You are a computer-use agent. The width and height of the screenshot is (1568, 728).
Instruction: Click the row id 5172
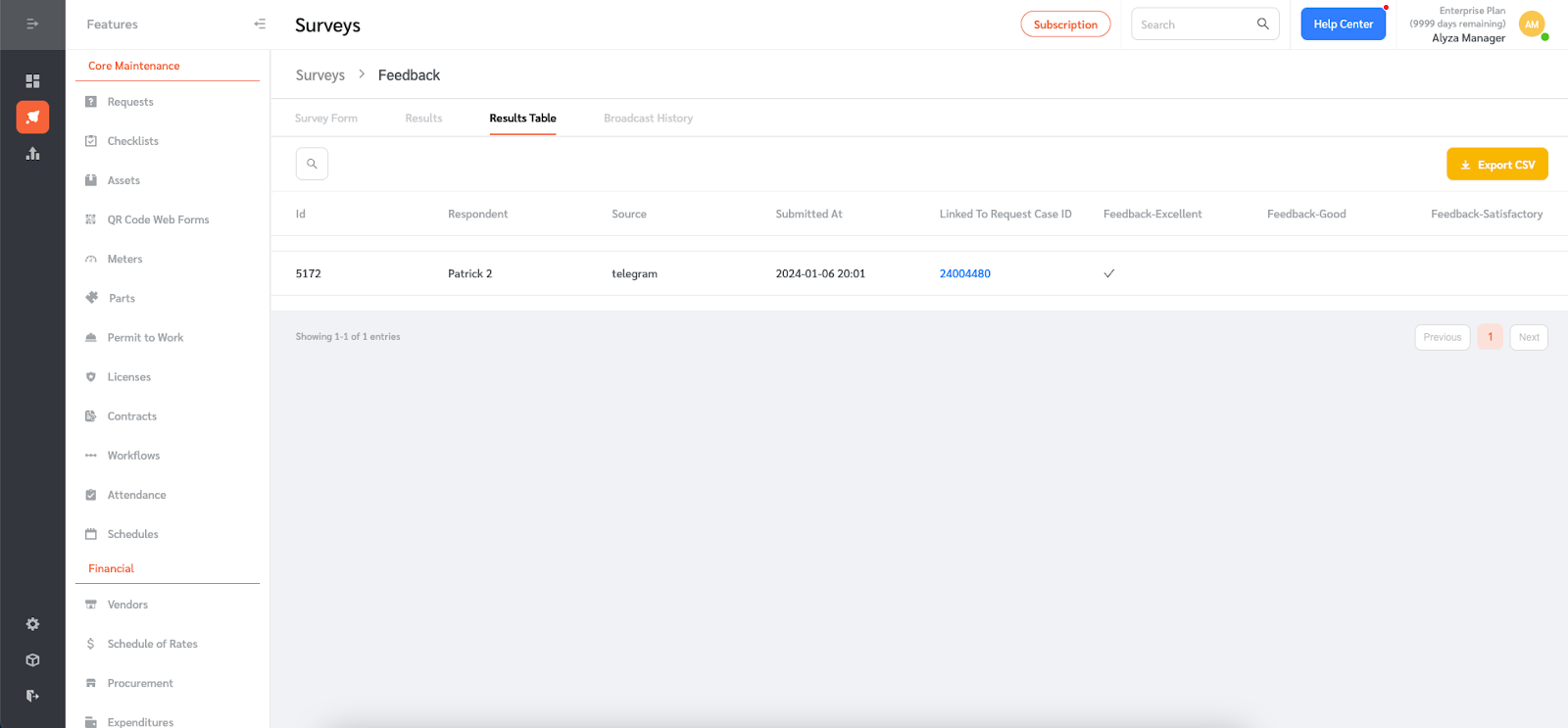[x=308, y=273]
